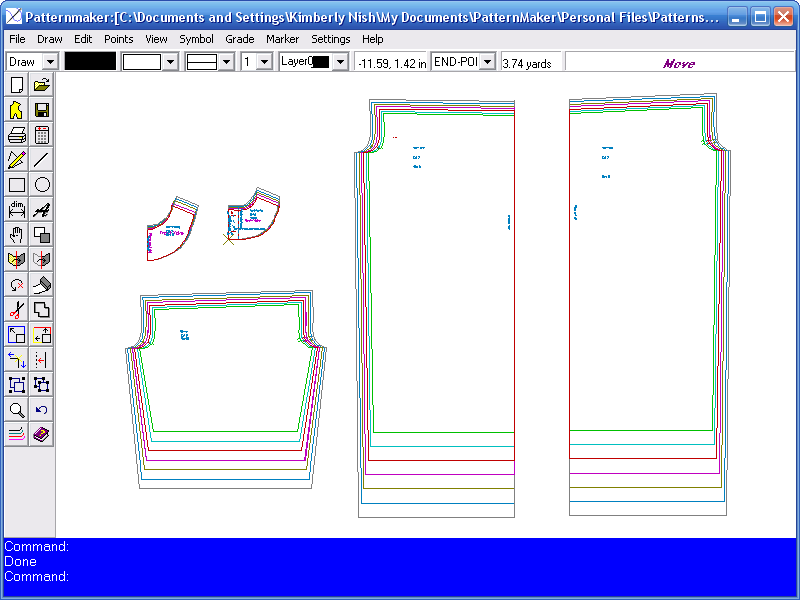Click the 3.74 yards measurement display
The height and width of the screenshot is (600, 800).
(529, 61)
